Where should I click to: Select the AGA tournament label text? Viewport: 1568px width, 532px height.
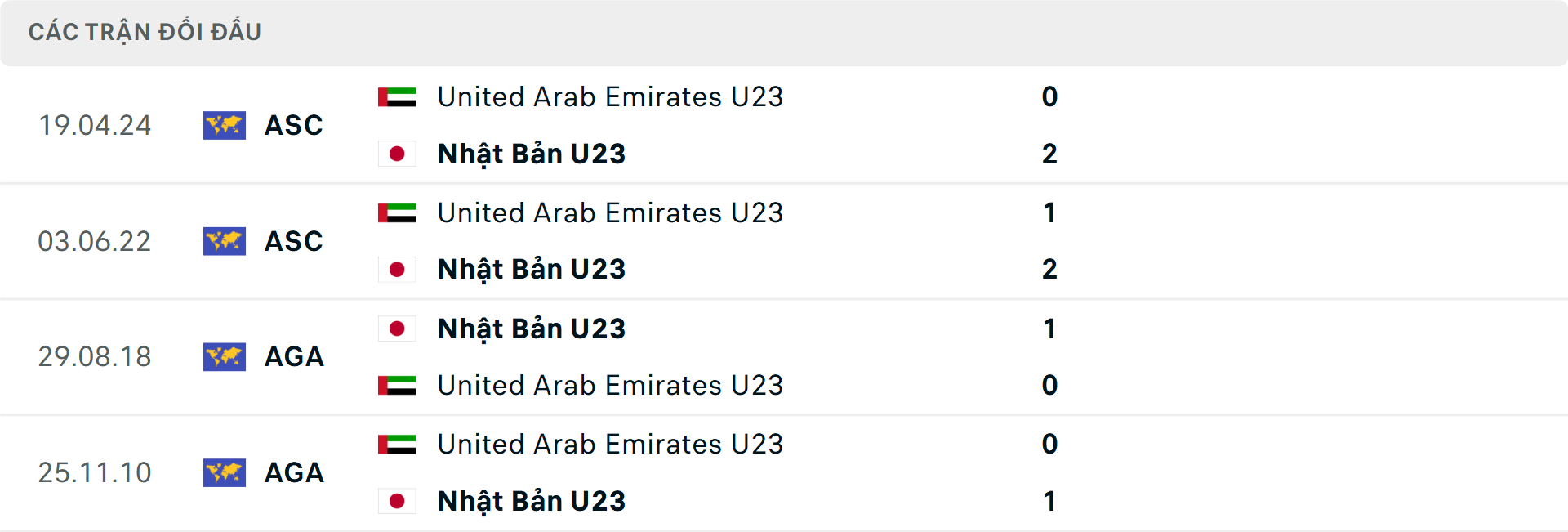coord(293,357)
